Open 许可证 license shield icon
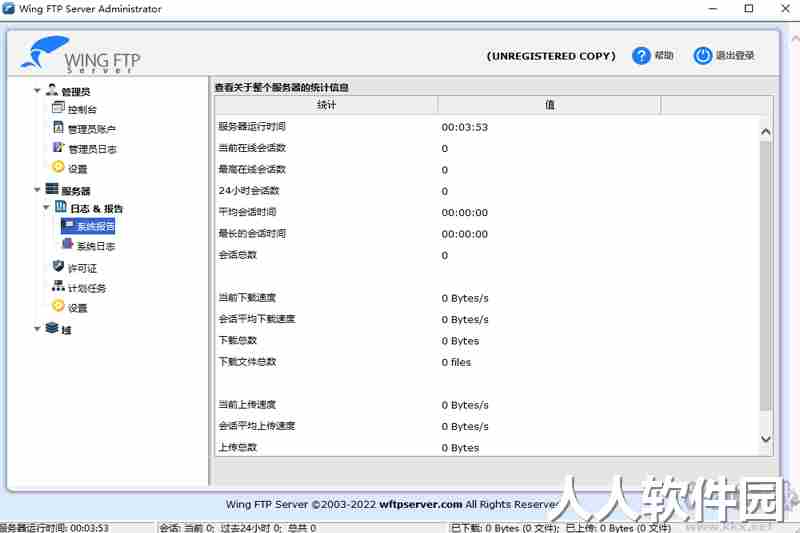Screen dimensions: 800x533 58,266
